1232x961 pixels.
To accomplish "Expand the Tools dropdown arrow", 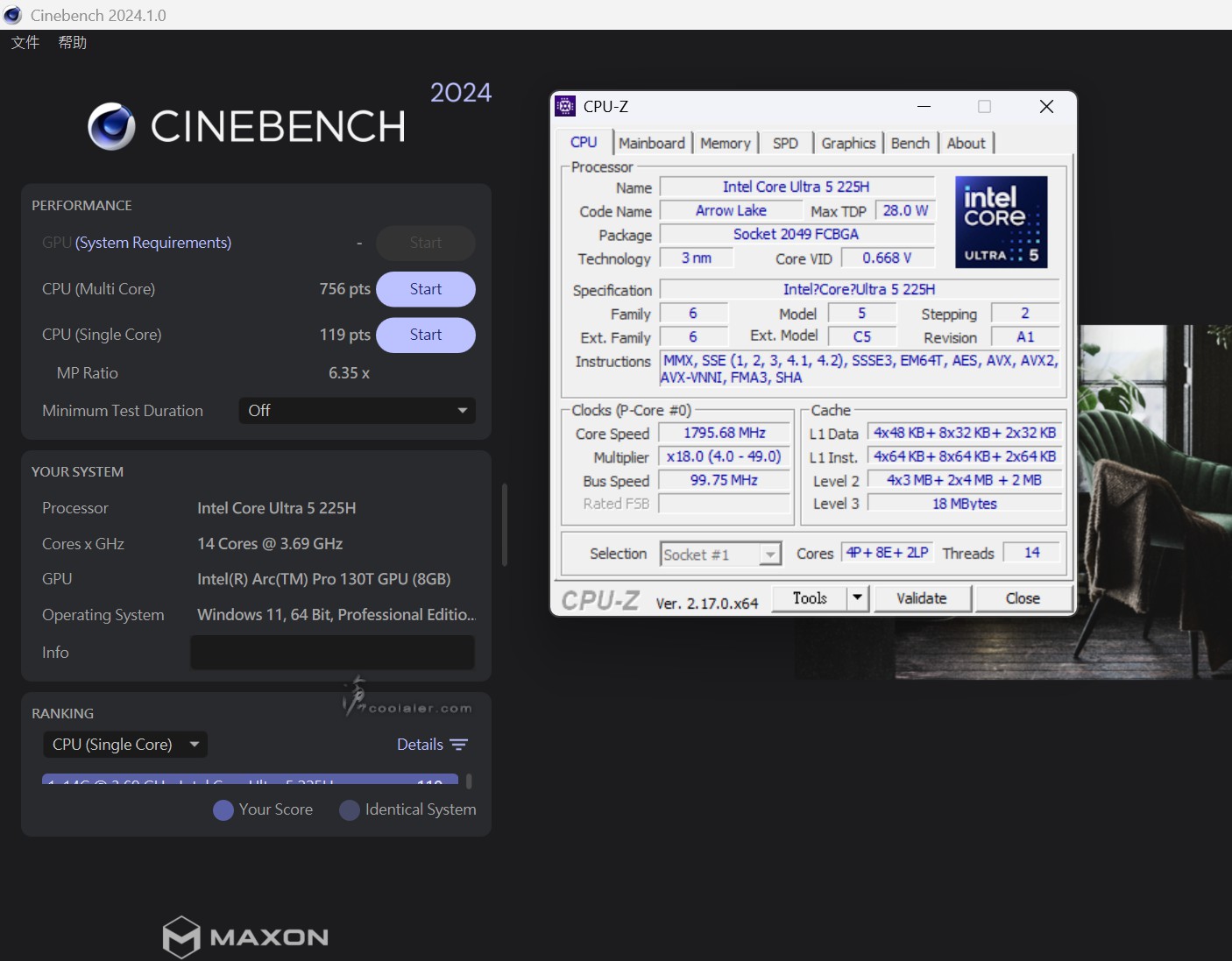I will click(857, 598).
